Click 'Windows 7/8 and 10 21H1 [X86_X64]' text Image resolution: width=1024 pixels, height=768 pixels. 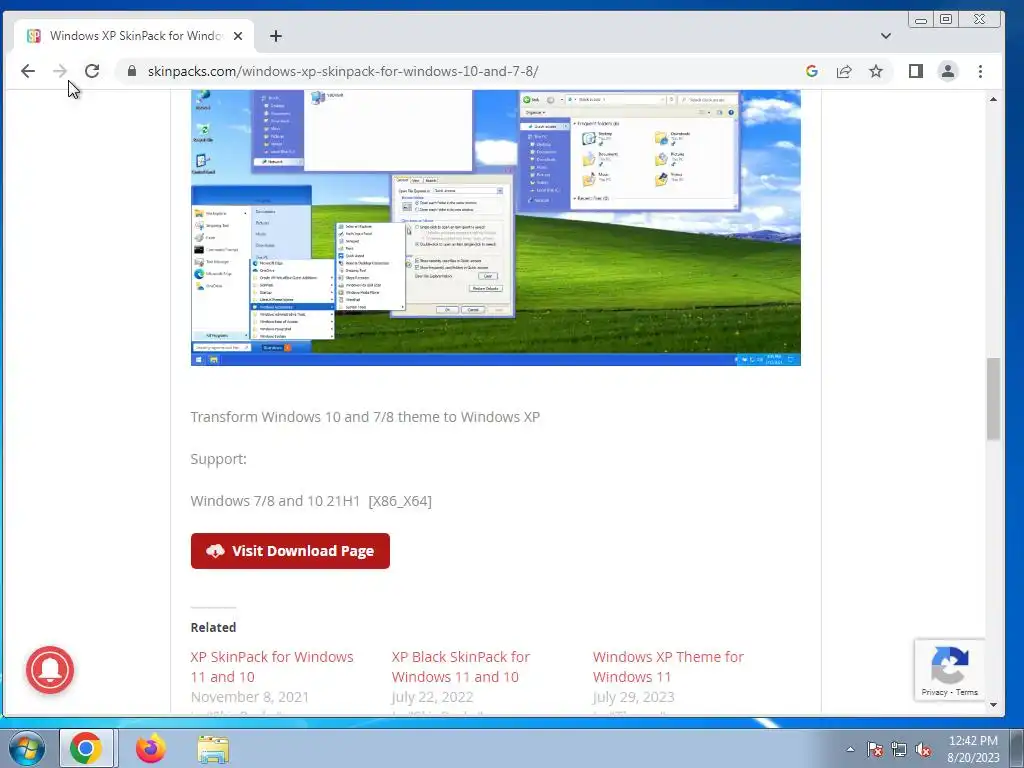click(311, 501)
